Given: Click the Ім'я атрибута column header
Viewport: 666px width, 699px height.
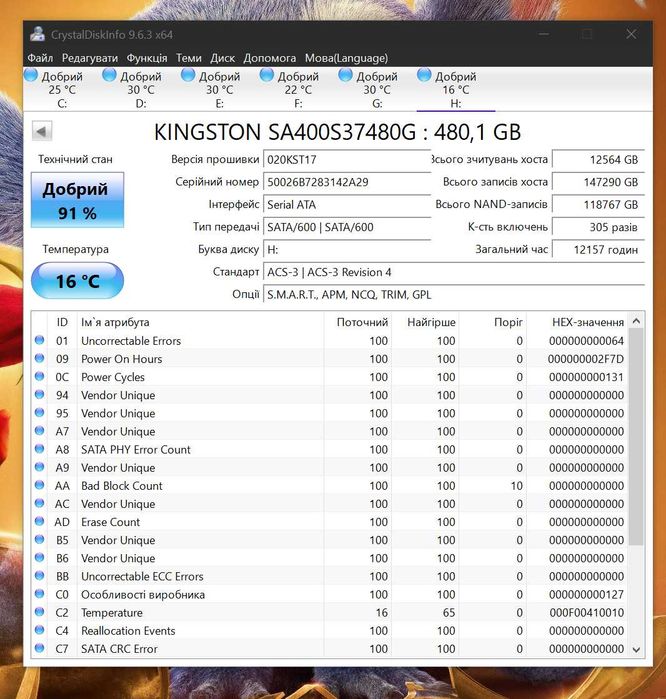Looking at the screenshot, I should point(201,322).
